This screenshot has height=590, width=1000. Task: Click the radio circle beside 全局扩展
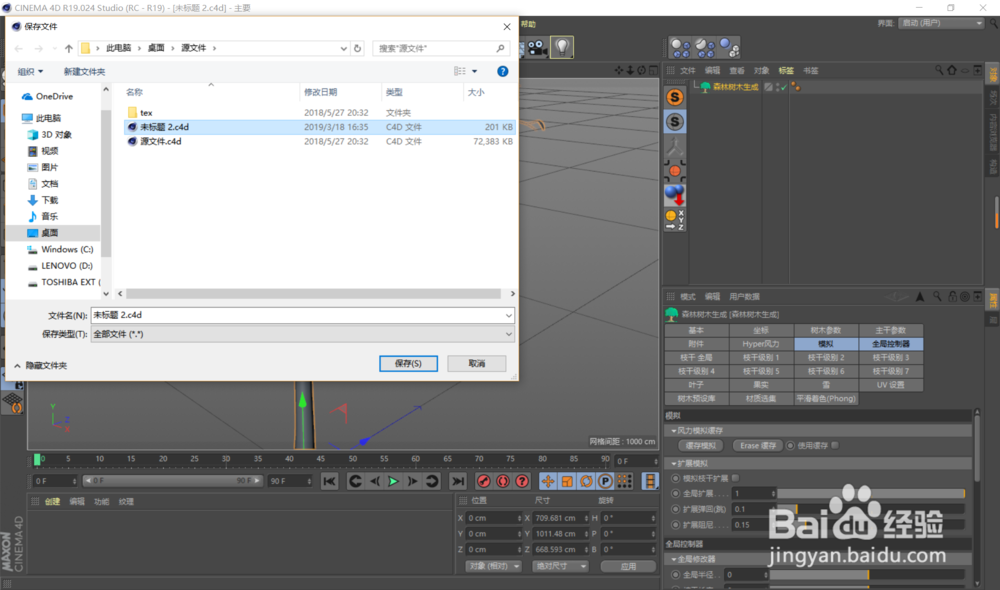tap(675, 494)
